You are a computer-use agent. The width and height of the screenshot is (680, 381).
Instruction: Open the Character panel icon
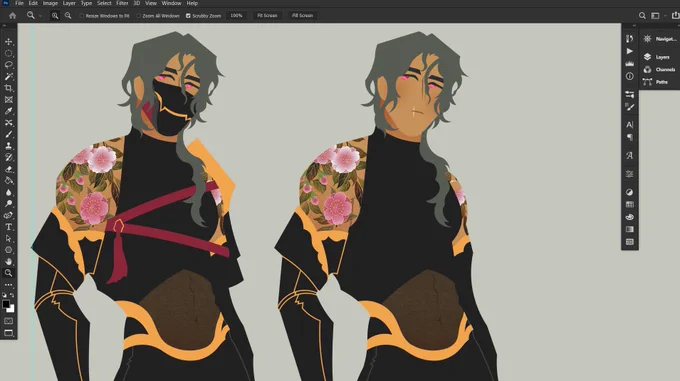click(630, 125)
